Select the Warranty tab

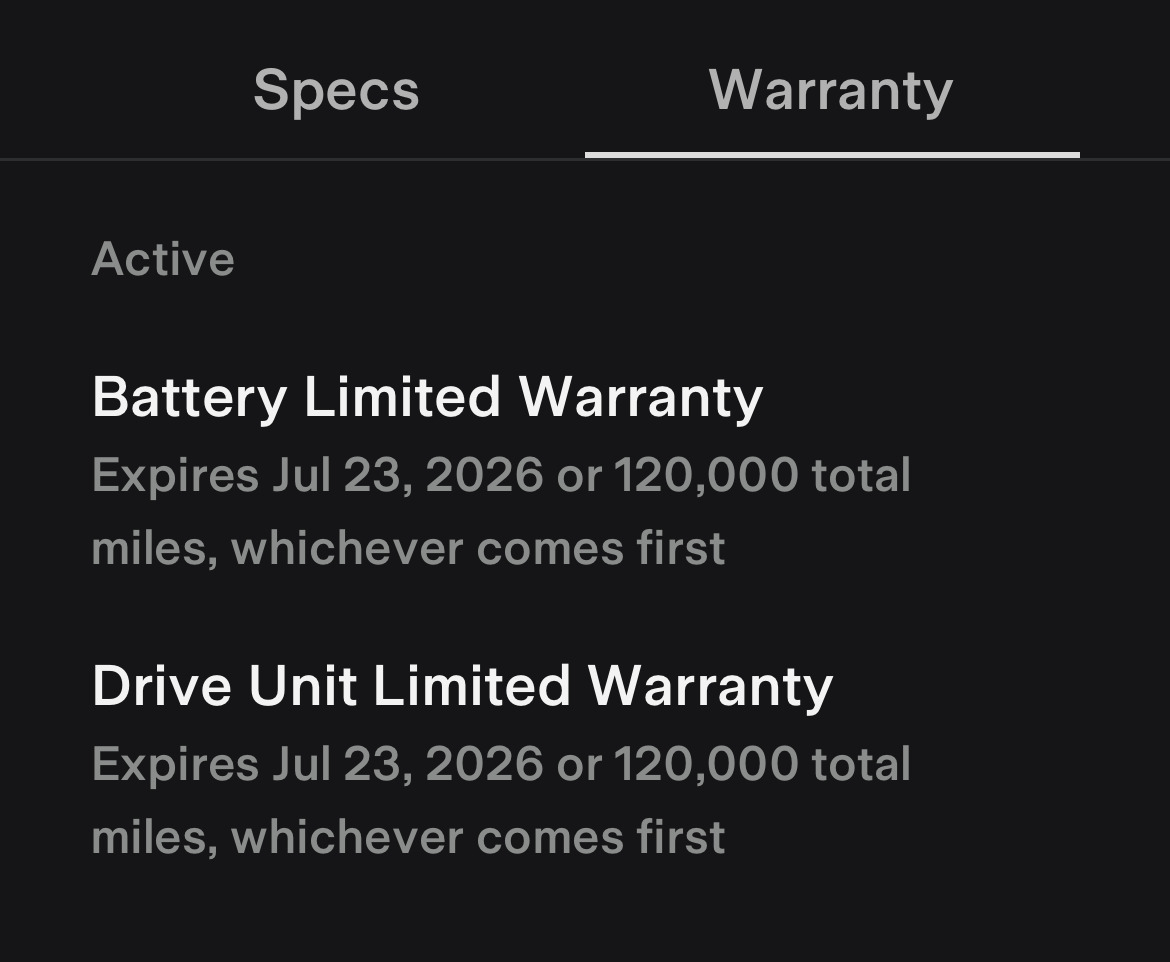pos(831,91)
